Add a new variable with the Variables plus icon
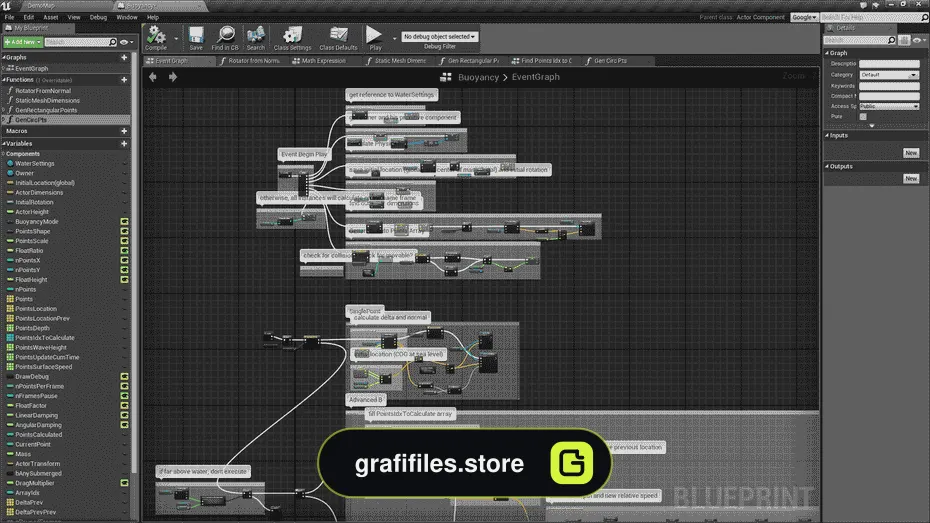Viewport: 930px width, 523px height. click(124, 143)
